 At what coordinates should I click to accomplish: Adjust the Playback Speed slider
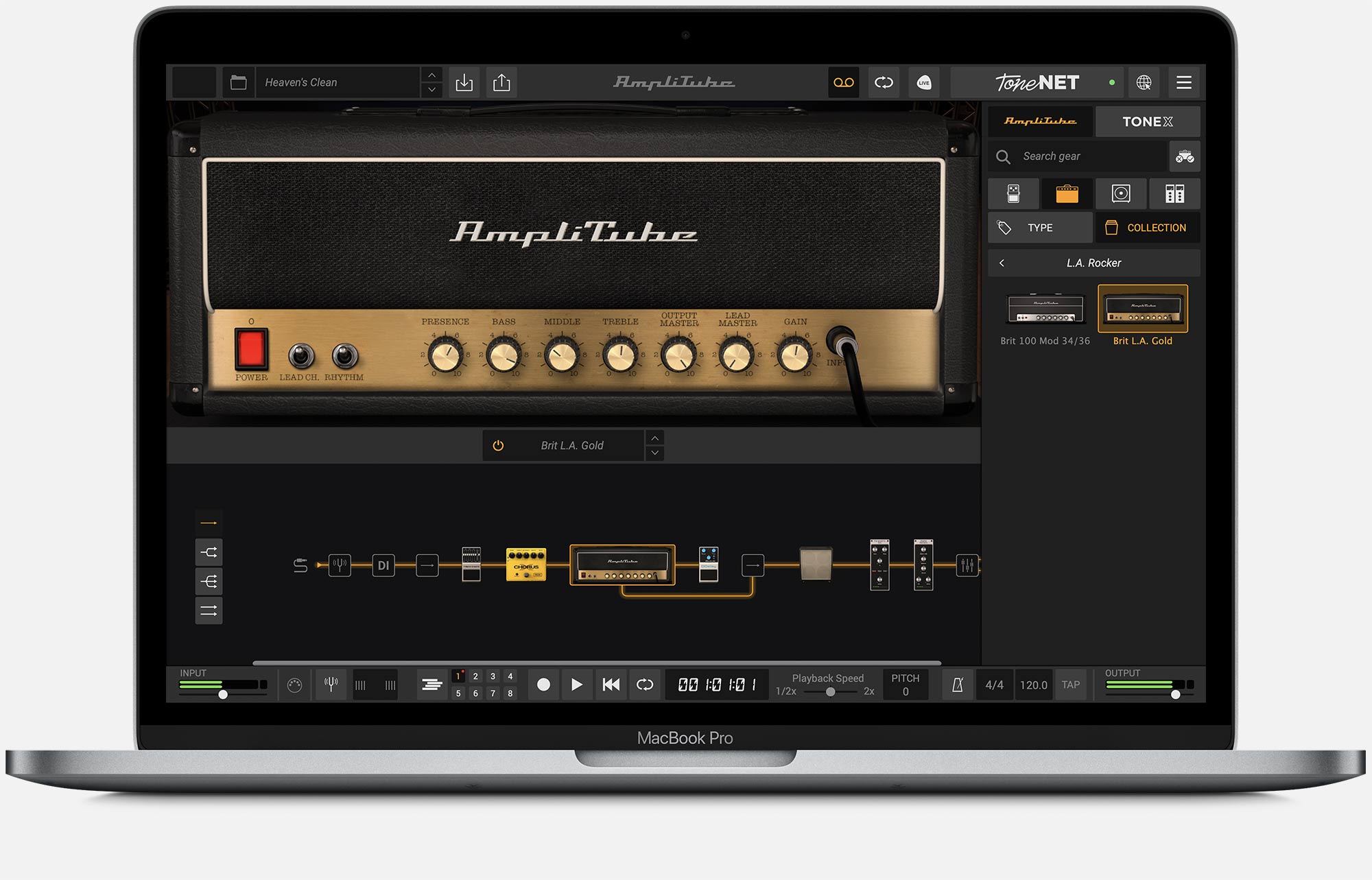(830, 691)
